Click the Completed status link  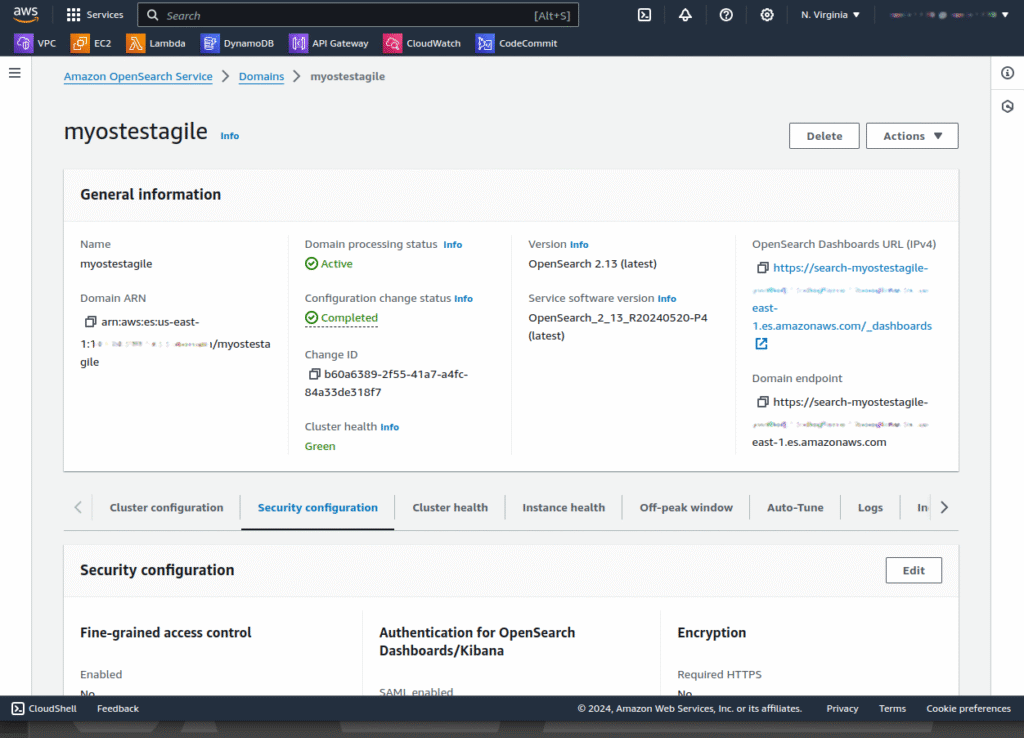342,318
